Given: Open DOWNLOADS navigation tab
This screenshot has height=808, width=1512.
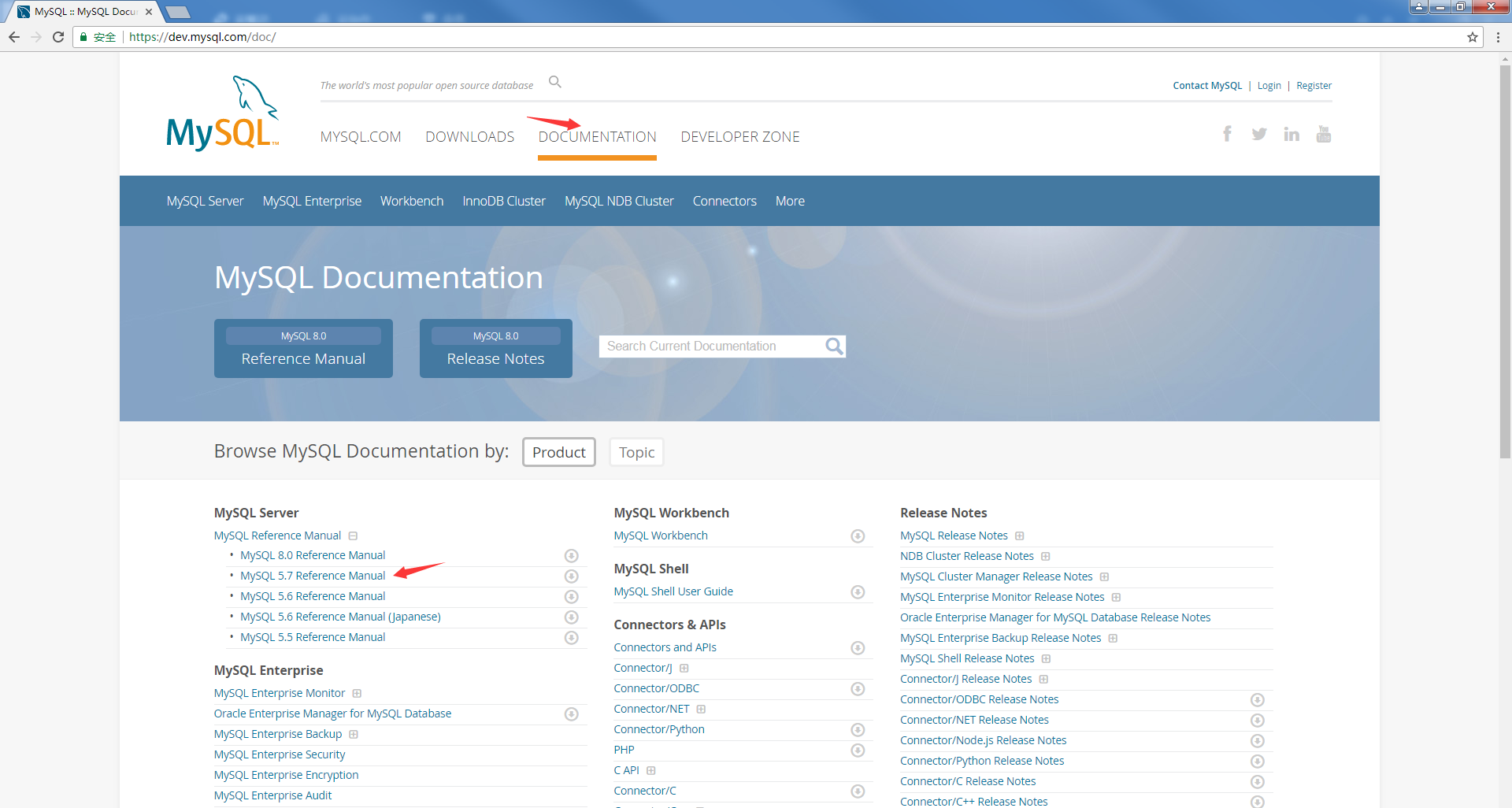Looking at the screenshot, I should coord(470,137).
